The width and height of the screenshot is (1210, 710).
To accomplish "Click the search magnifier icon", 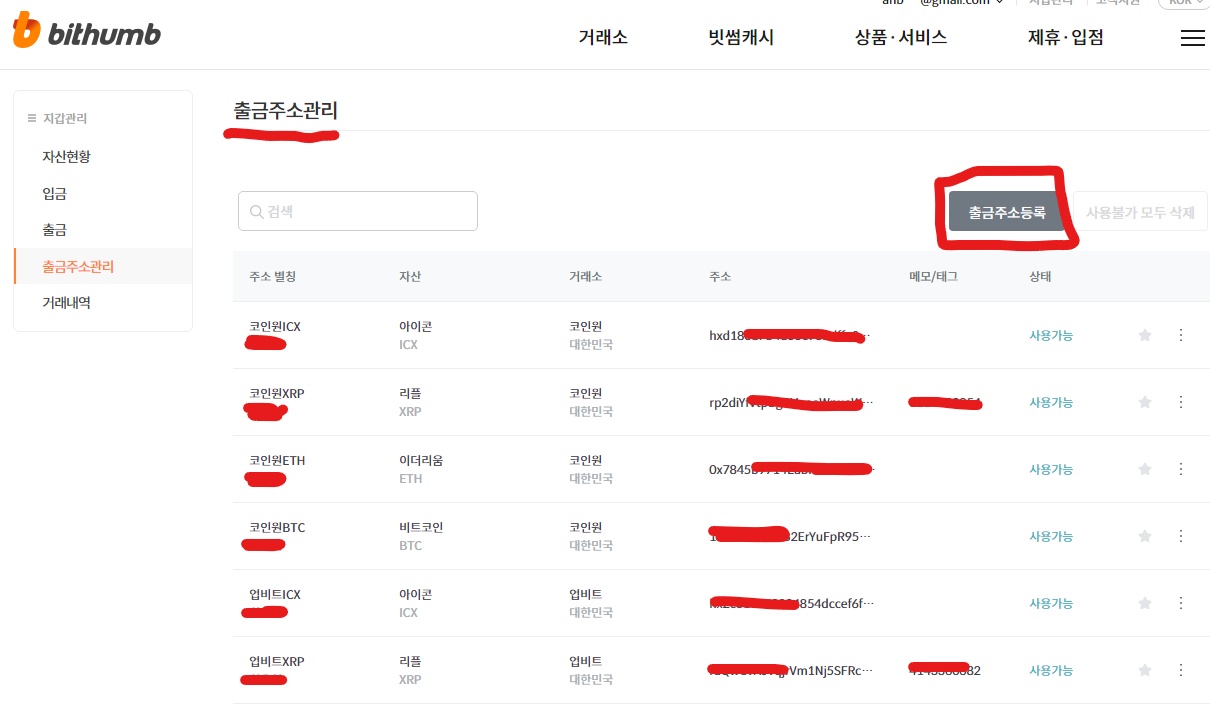I will (257, 211).
